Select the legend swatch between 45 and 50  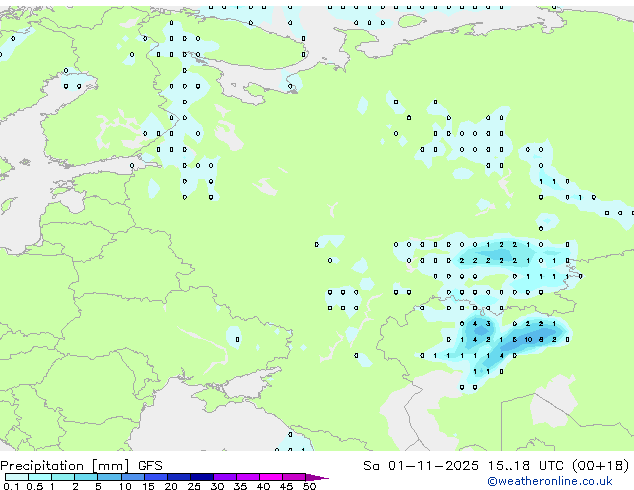294,477
